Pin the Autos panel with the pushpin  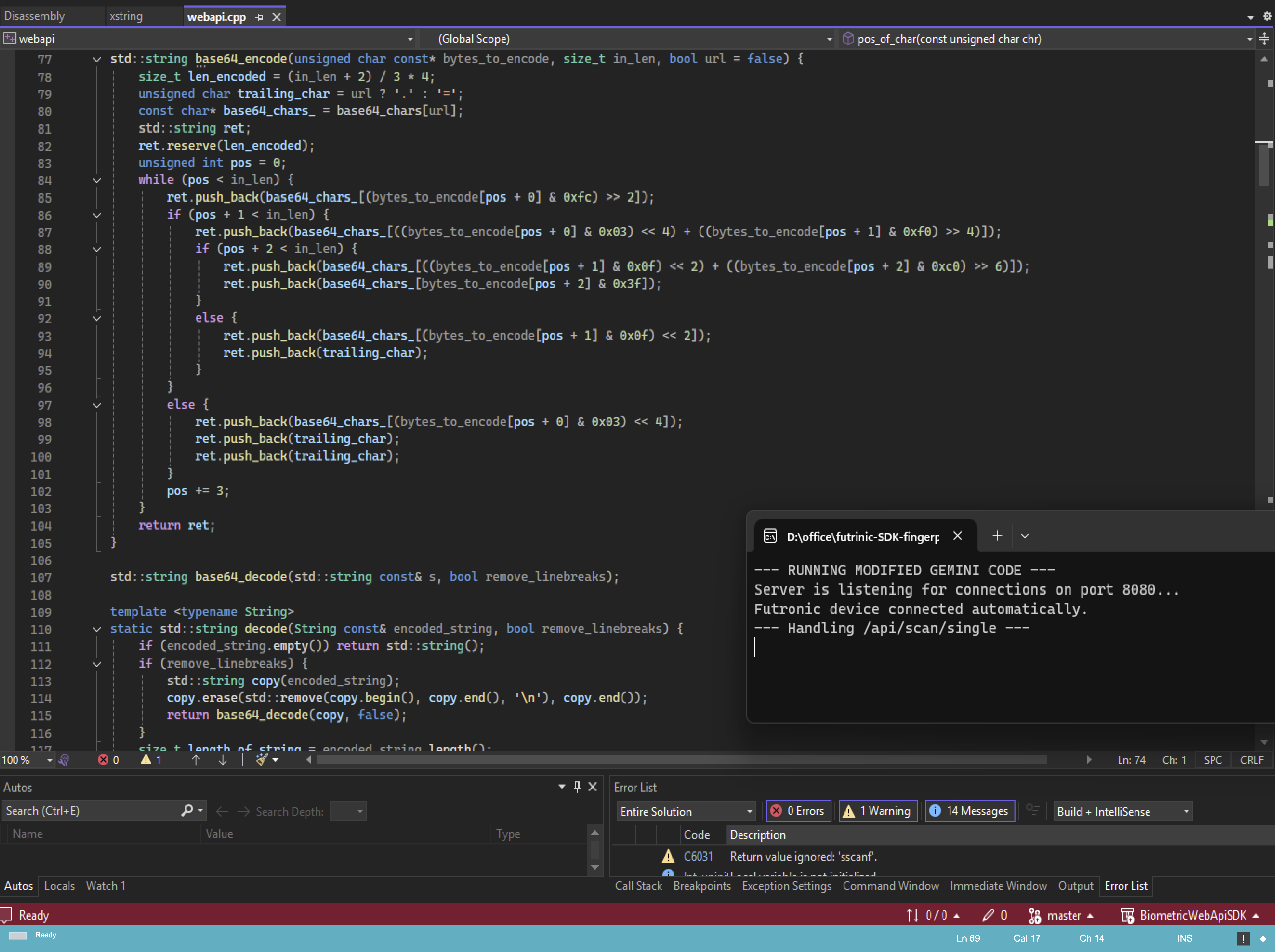[577, 787]
